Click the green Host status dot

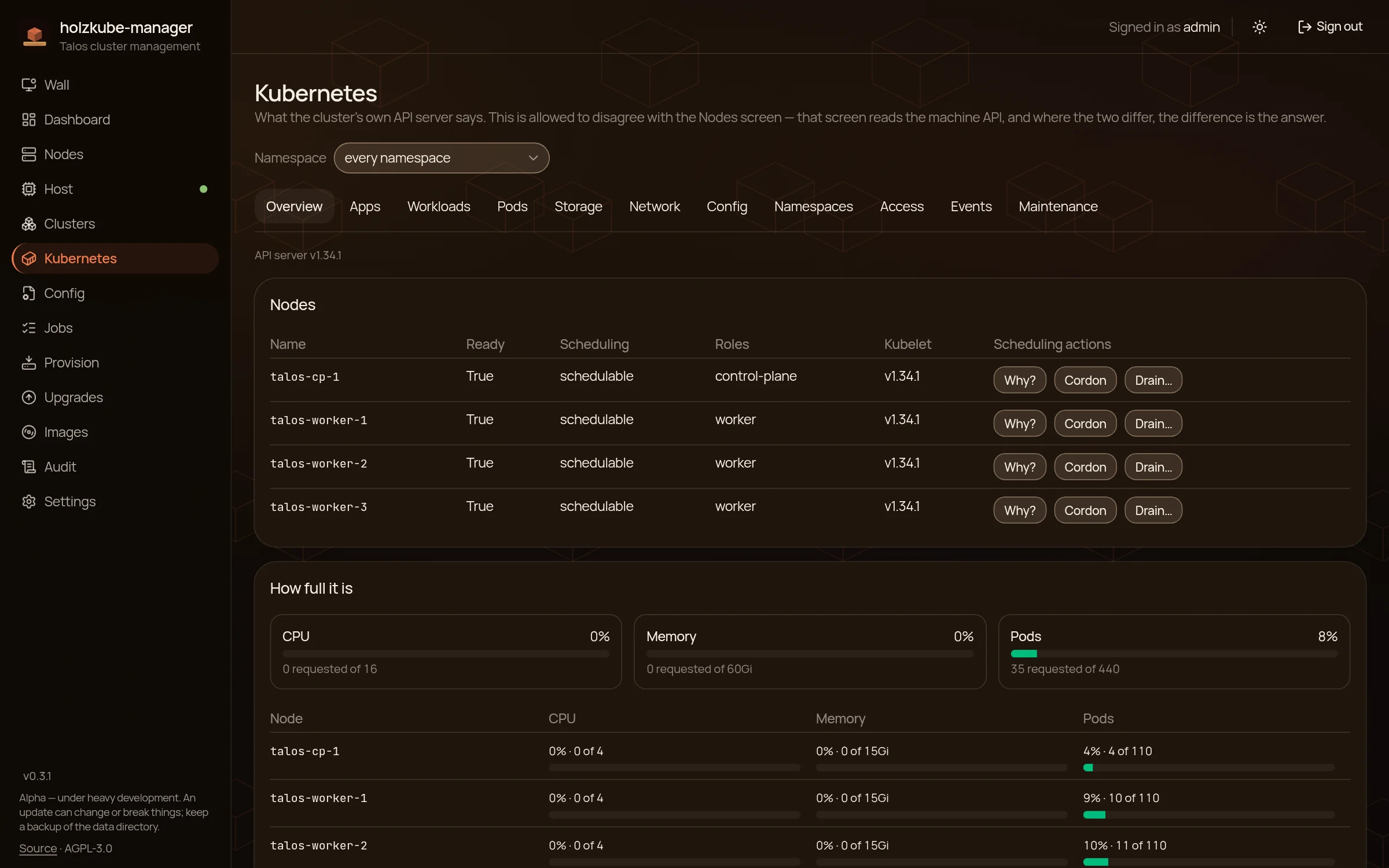[x=203, y=189]
